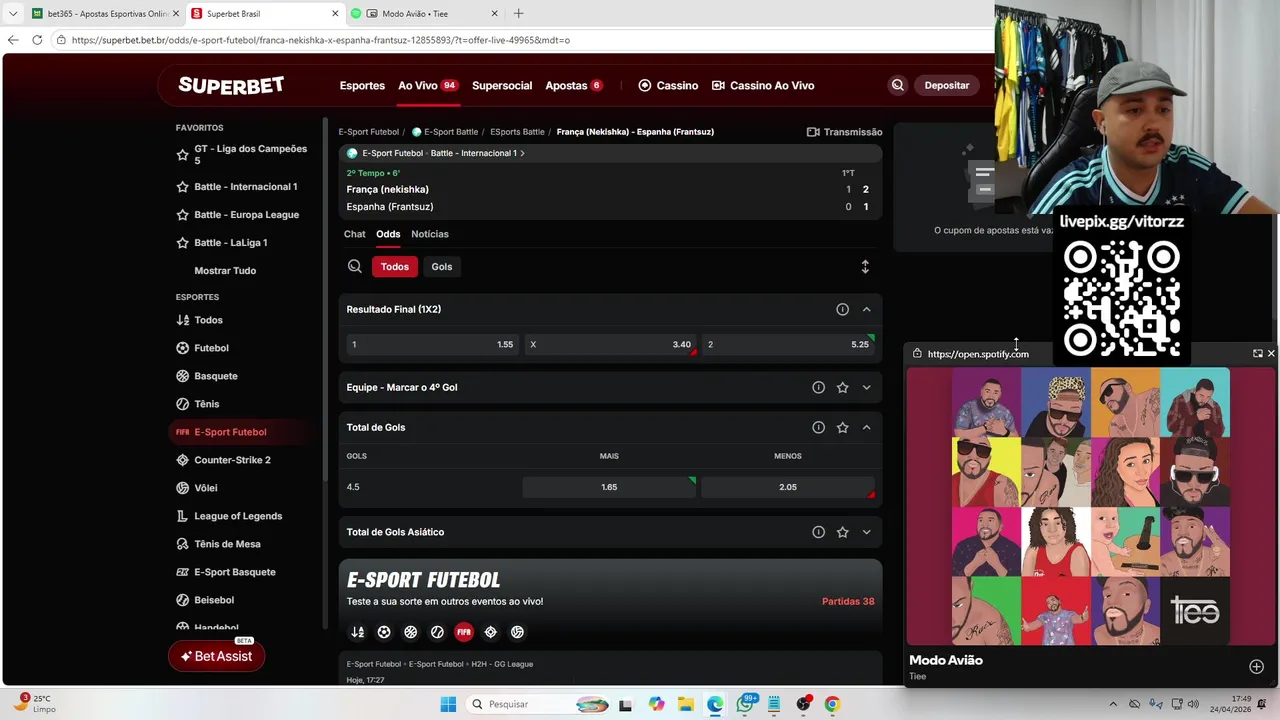Screen dimensions: 1280x720
Task: Open Ao Vivo menu in header
Action: click(x=428, y=86)
